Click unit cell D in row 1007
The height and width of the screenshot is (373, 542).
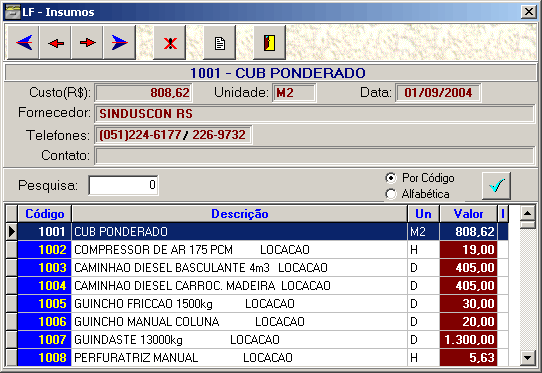coord(423,339)
